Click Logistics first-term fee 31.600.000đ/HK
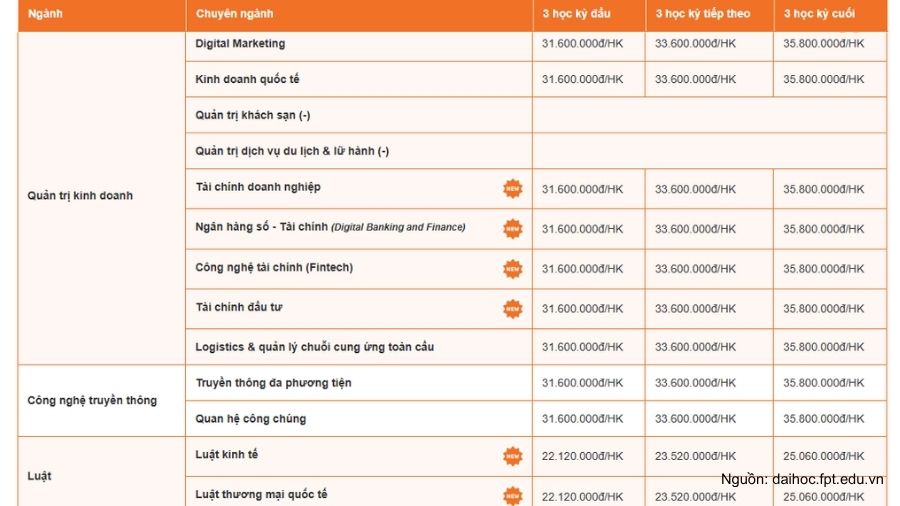The width and height of the screenshot is (900, 506). tap(583, 347)
